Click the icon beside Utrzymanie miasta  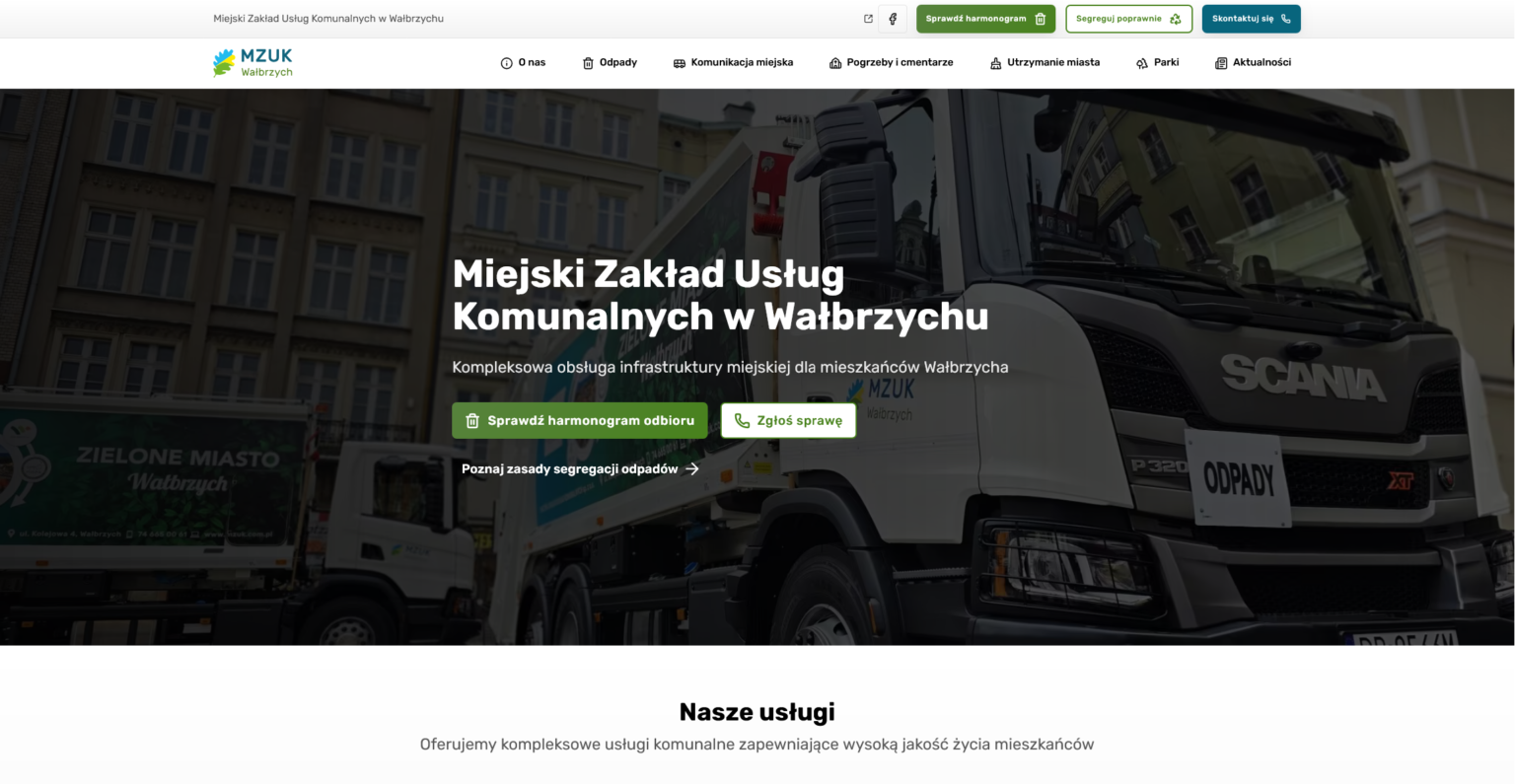[x=995, y=63]
